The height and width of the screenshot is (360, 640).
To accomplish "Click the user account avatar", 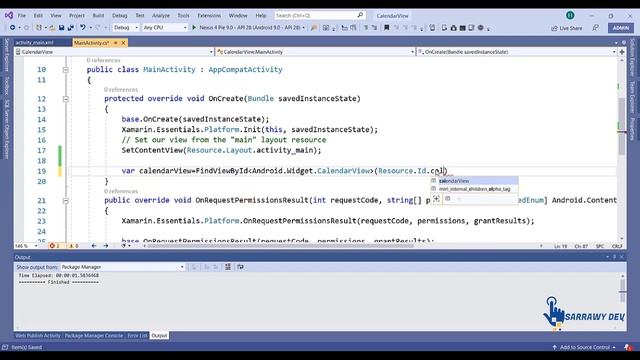I will (570, 16).
